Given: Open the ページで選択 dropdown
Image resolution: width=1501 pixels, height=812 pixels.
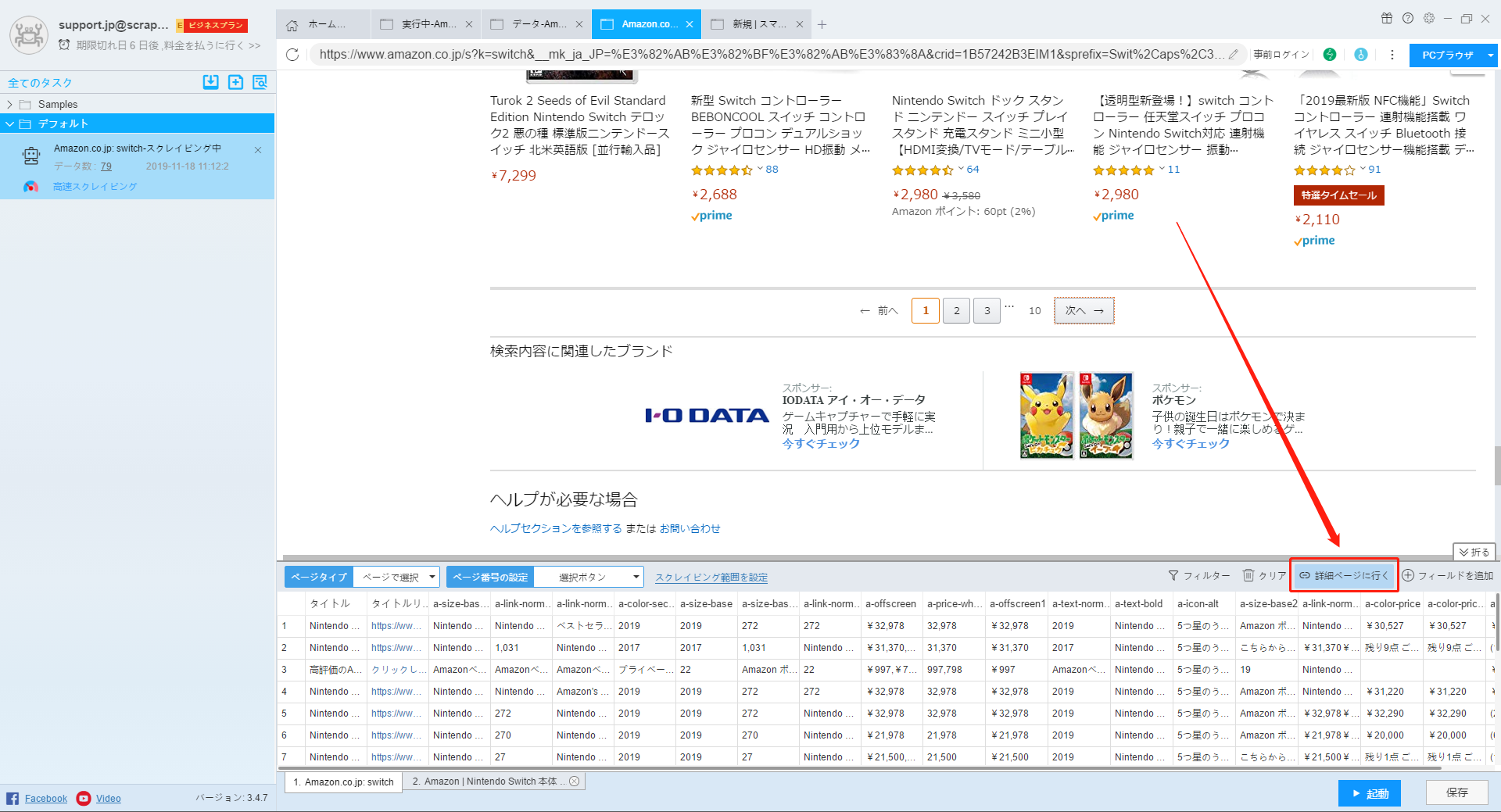Looking at the screenshot, I should tap(396, 577).
